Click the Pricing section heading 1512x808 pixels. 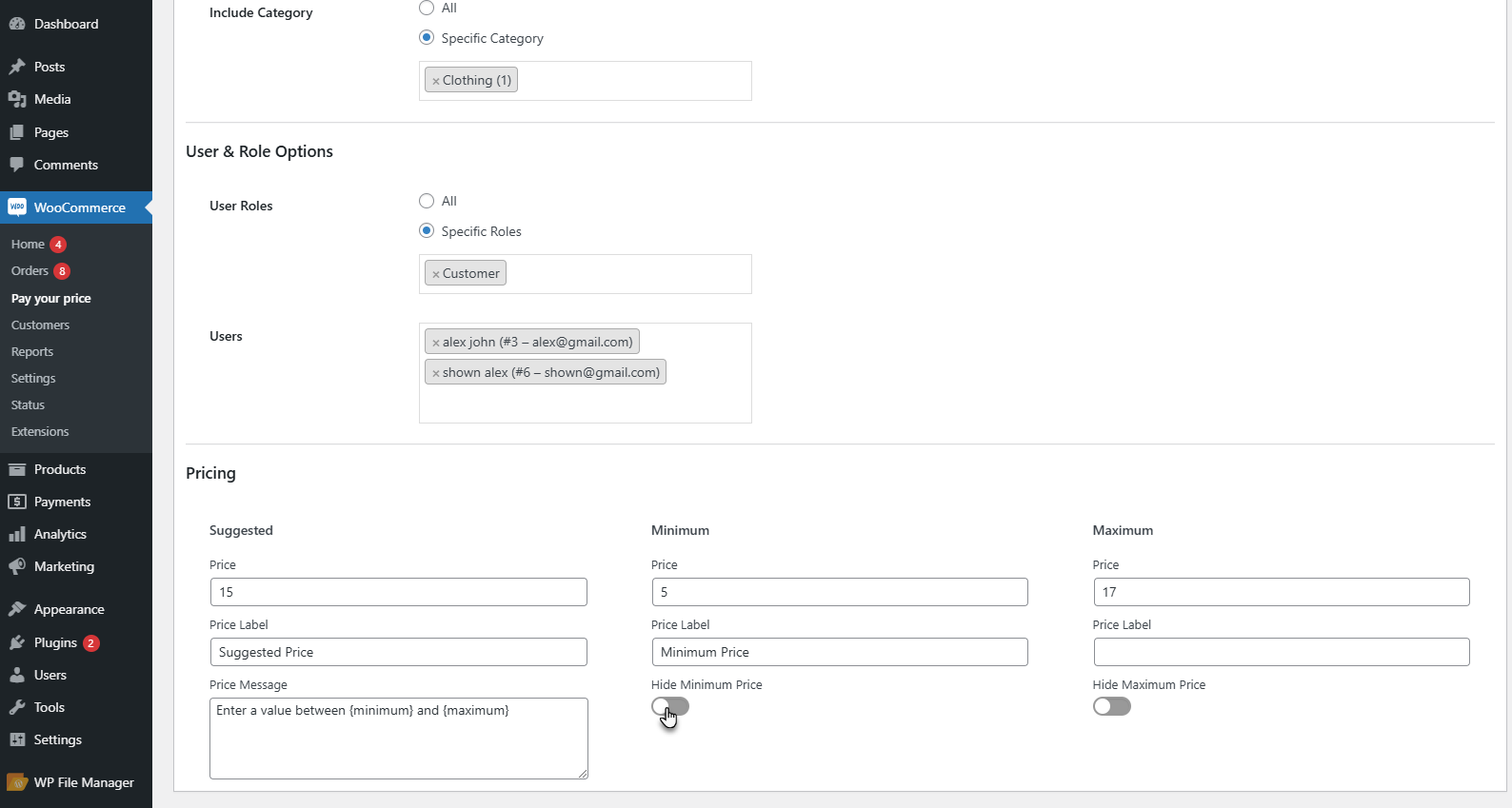210,473
